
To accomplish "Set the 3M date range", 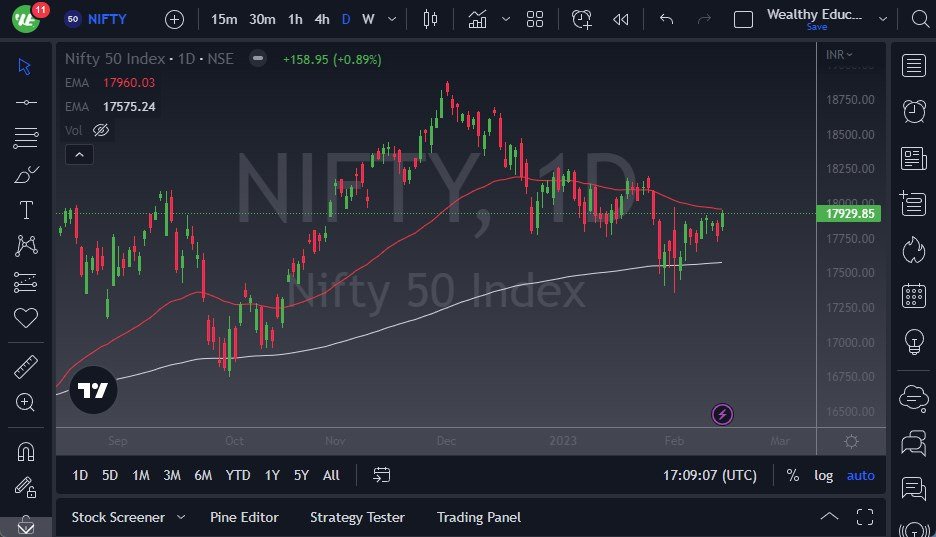I will pyautogui.click(x=172, y=475).
